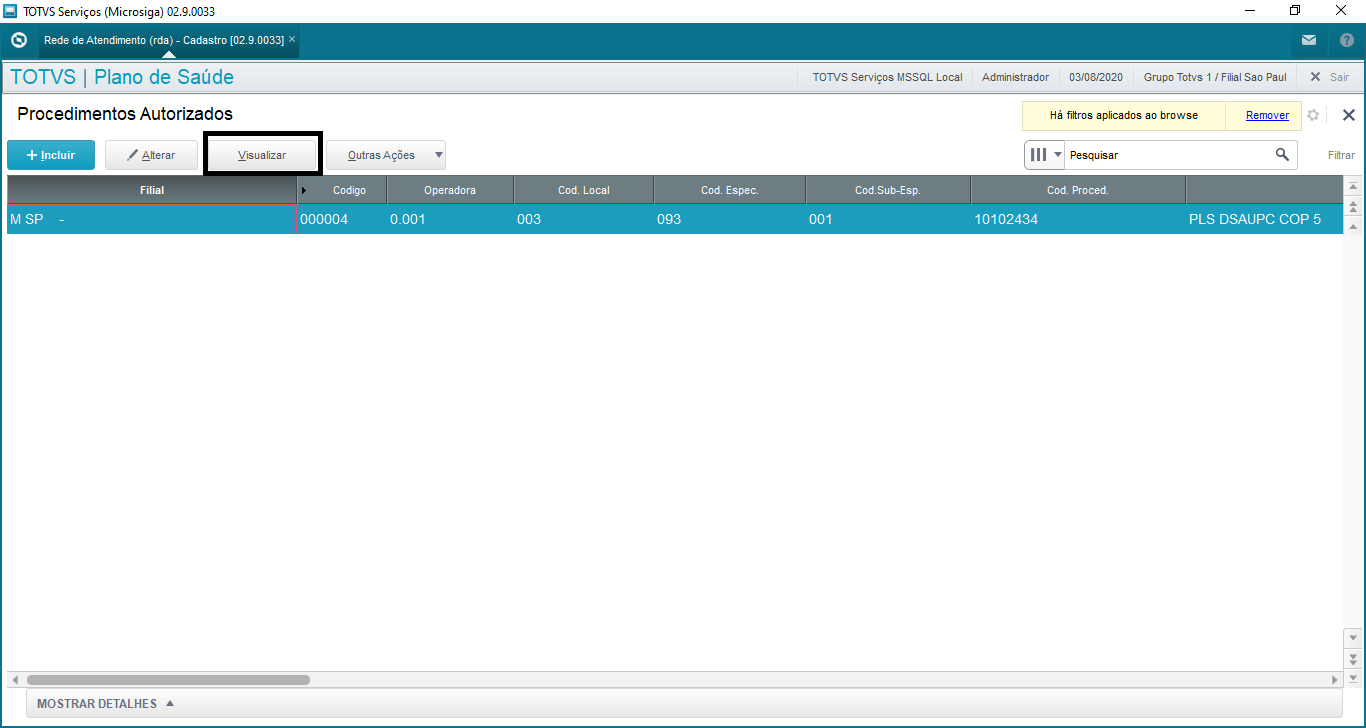Open the search column selector dropdown
The width and height of the screenshot is (1366, 728).
pyautogui.click(x=1045, y=155)
